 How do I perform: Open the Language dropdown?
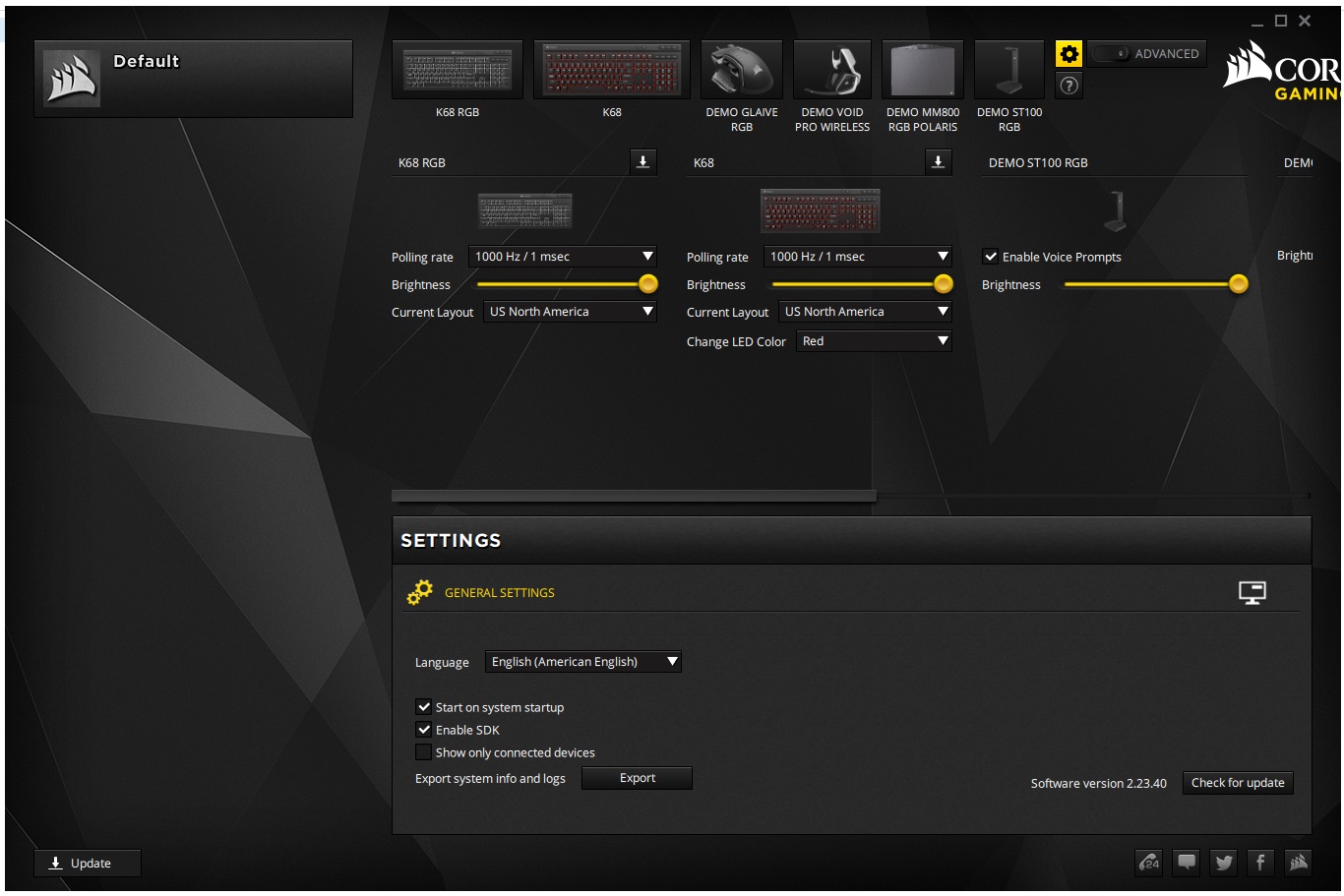point(583,662)
